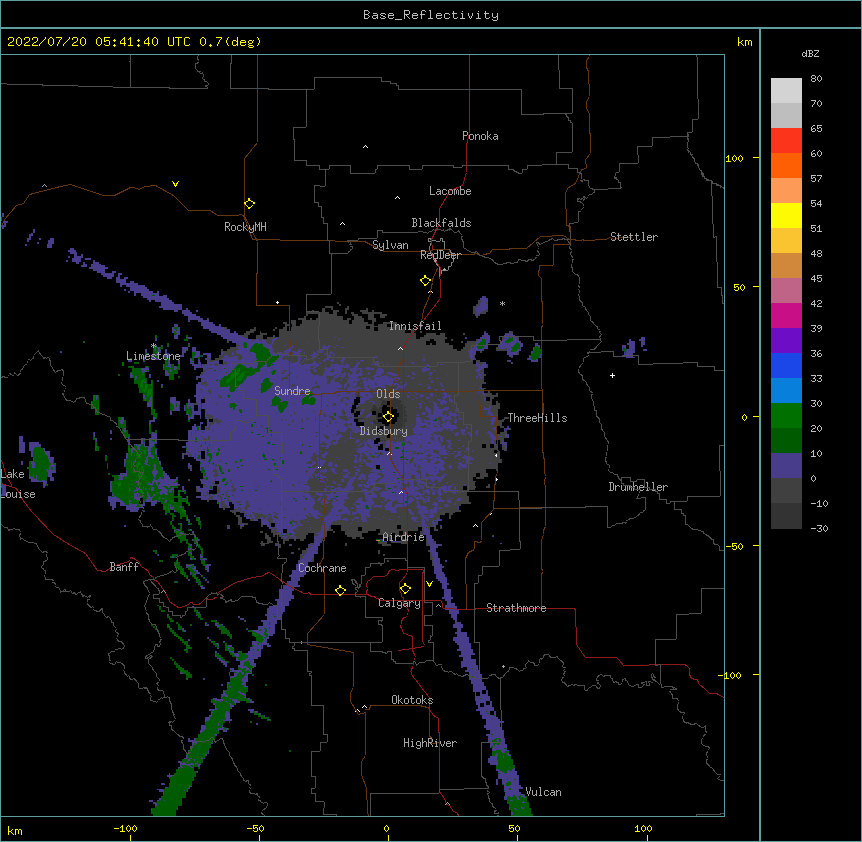The width and height of the screenshot is (862, 842).
Task: Click the km unit label at bottom left
Action: click(14, 831)
